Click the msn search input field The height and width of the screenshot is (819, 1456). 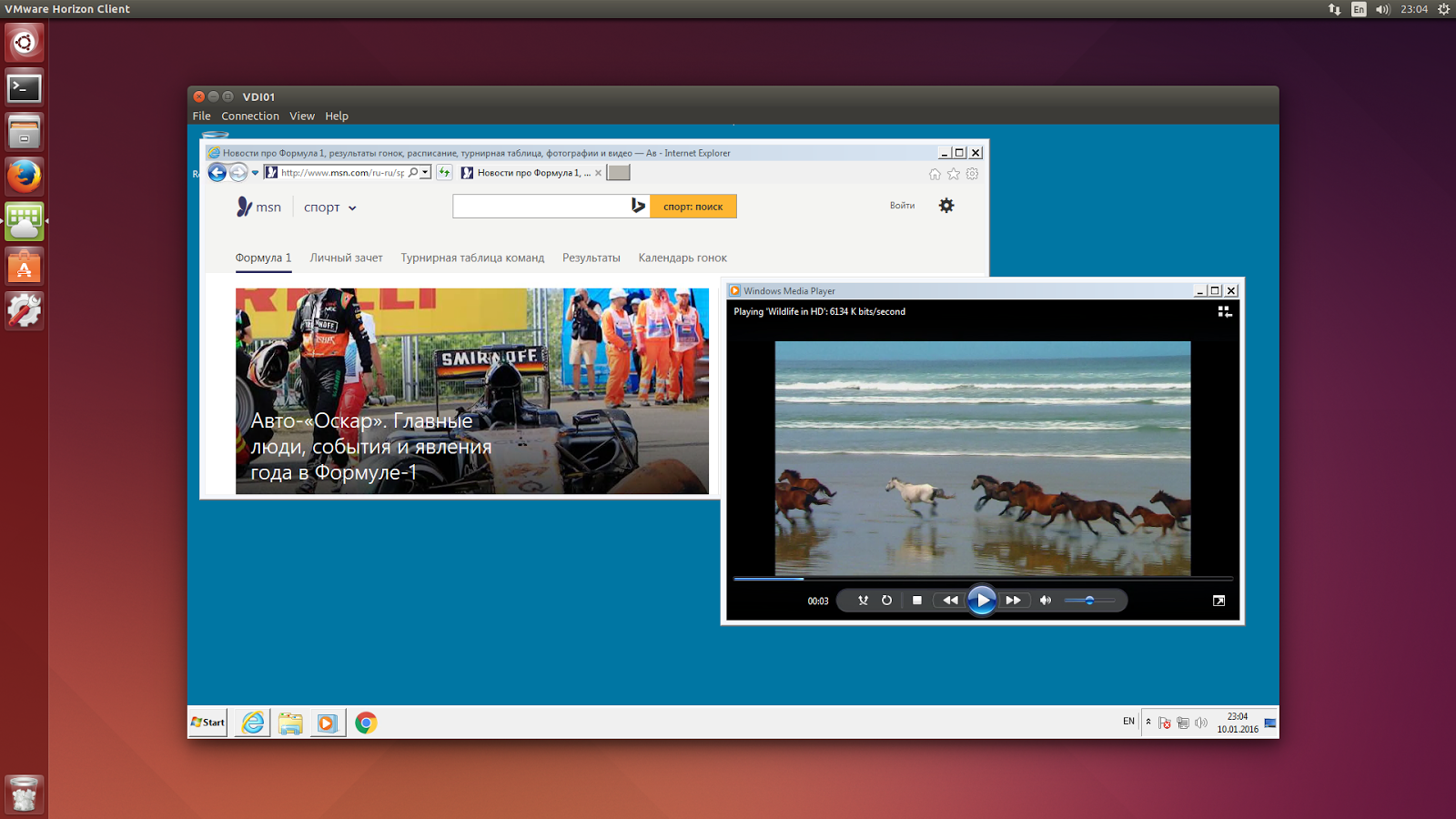(541, 207)
